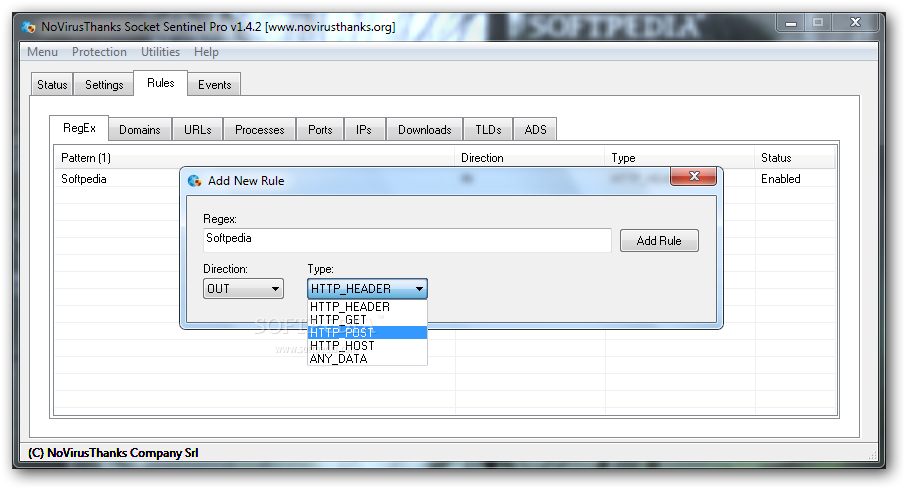Minimize the Socket Sentinel window
The width and height of the screenshot is (906, 489).
tap(791, 23)
